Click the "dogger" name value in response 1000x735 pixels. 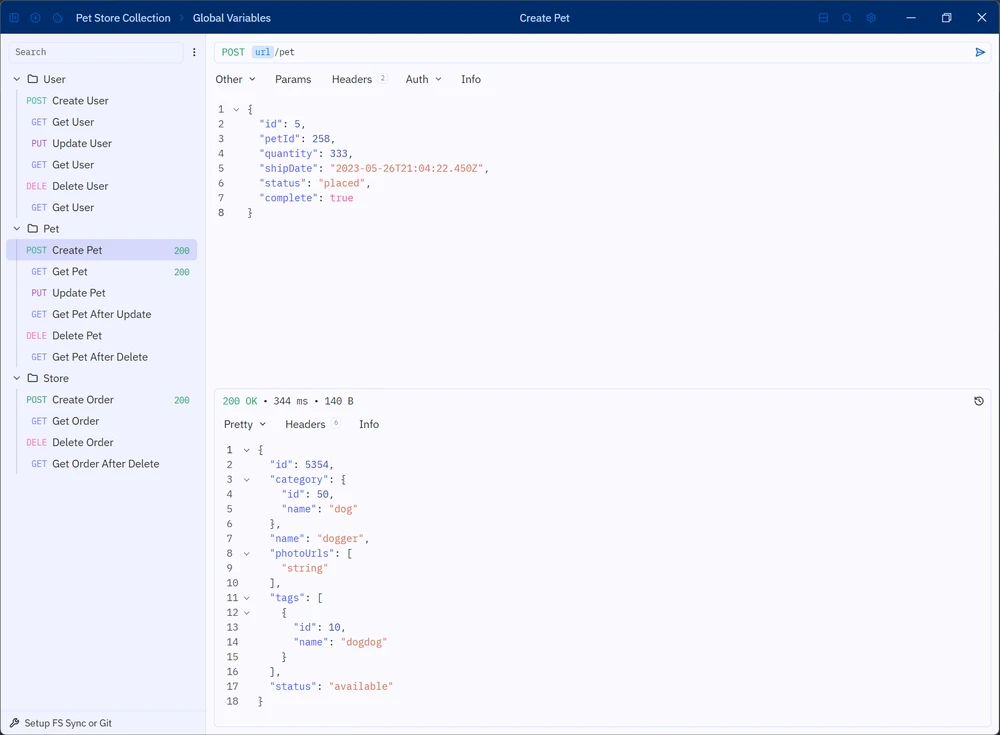pos(341,538)
